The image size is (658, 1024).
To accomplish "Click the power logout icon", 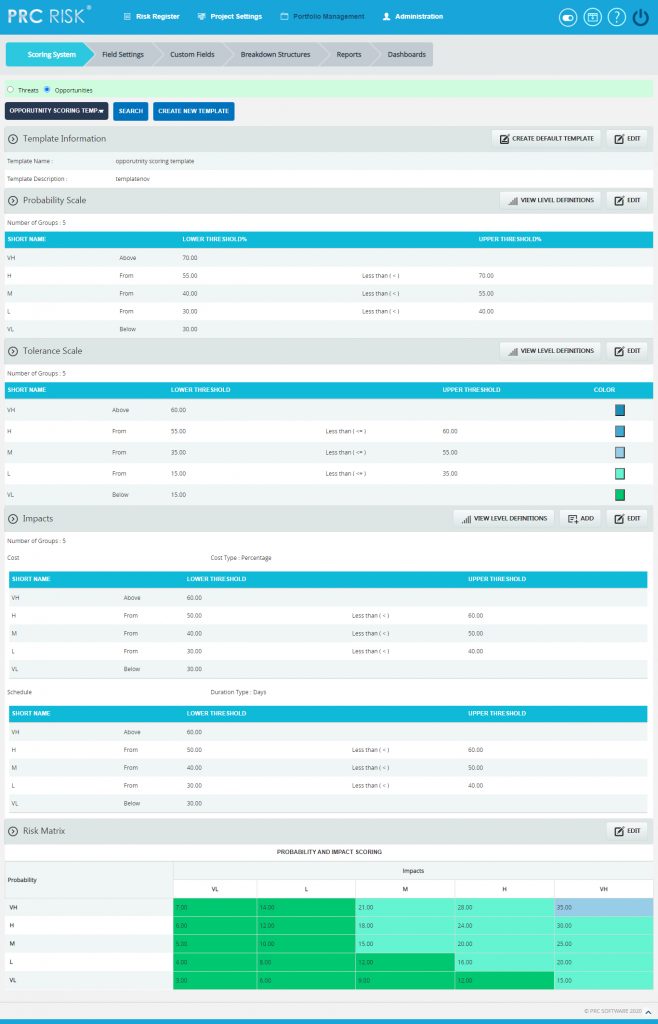I will coord(640,18).
